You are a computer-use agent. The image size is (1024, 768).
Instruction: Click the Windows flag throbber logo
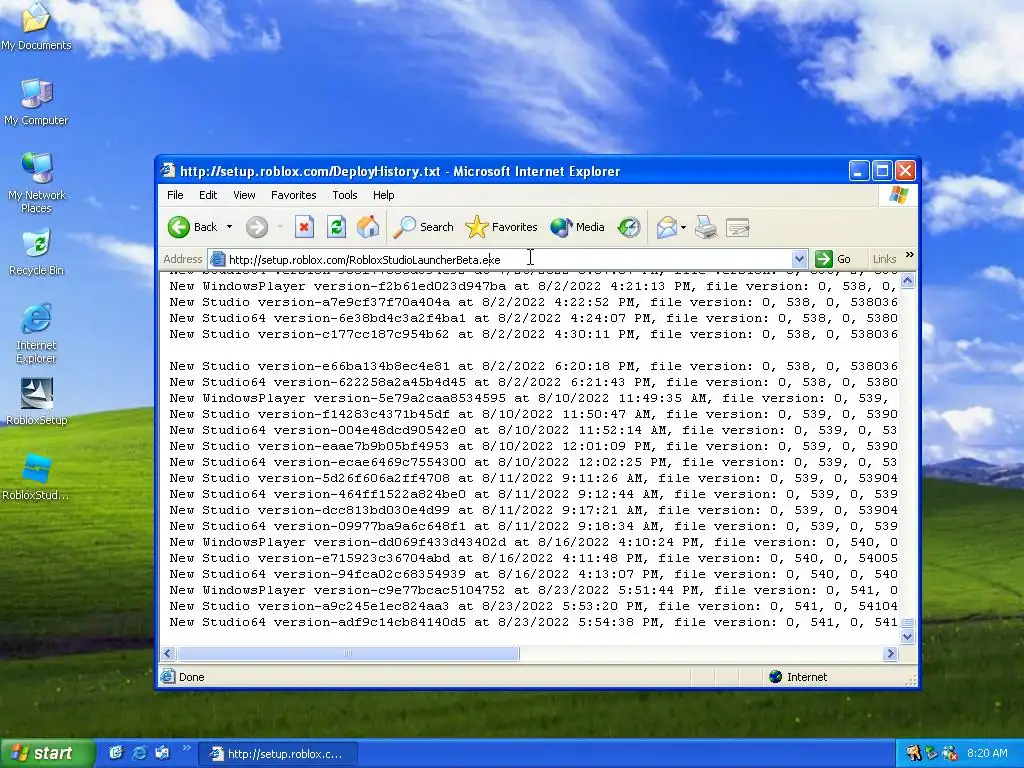tap(899, 195)
